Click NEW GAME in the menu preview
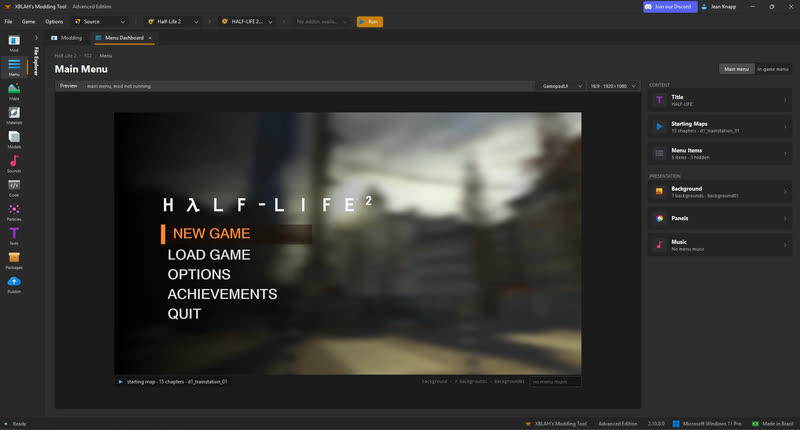 click(x=211, y=234)
